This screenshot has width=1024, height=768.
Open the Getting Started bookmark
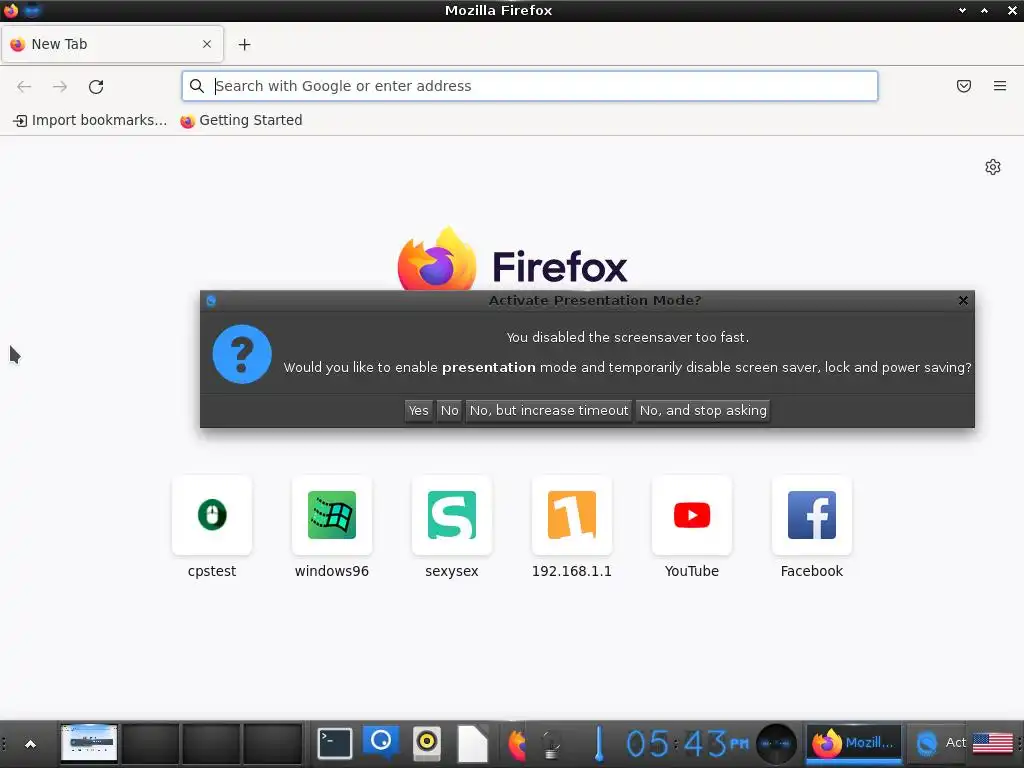241,120
